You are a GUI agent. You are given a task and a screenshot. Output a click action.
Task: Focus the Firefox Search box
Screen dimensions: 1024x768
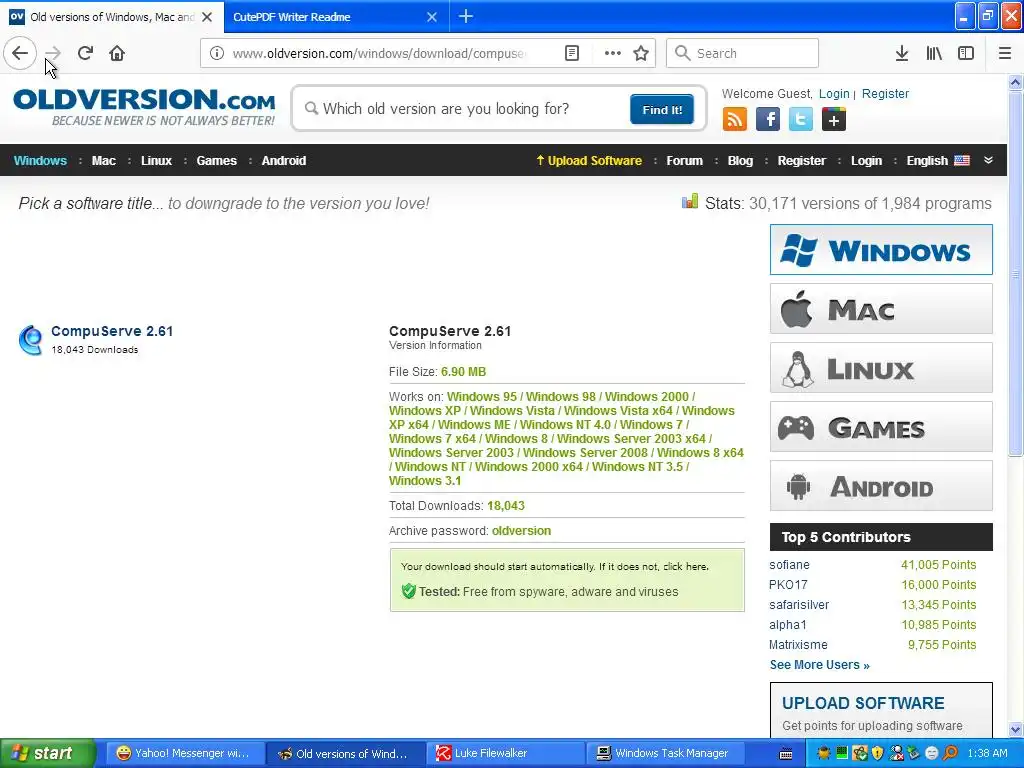point(742,53)
